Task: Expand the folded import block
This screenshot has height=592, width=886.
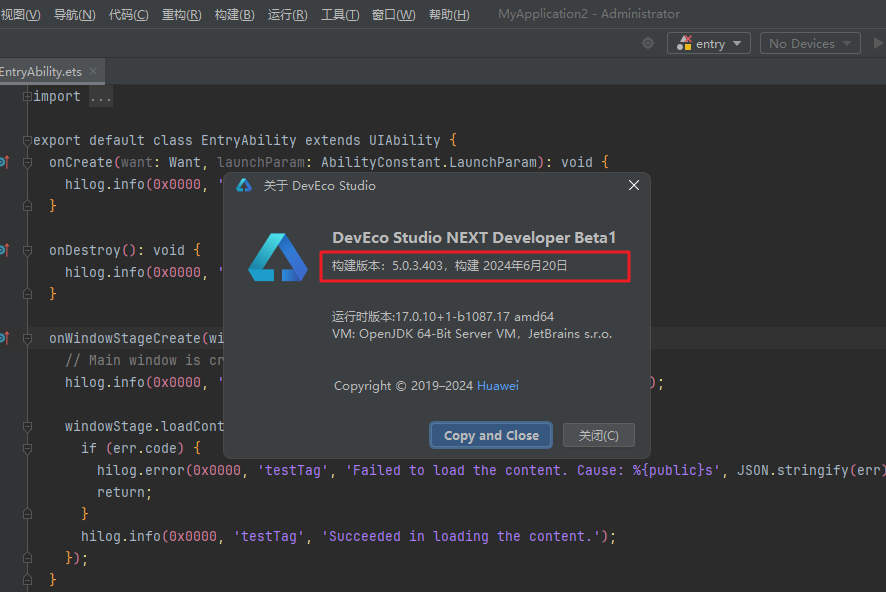Action: [x=27, y=97]
